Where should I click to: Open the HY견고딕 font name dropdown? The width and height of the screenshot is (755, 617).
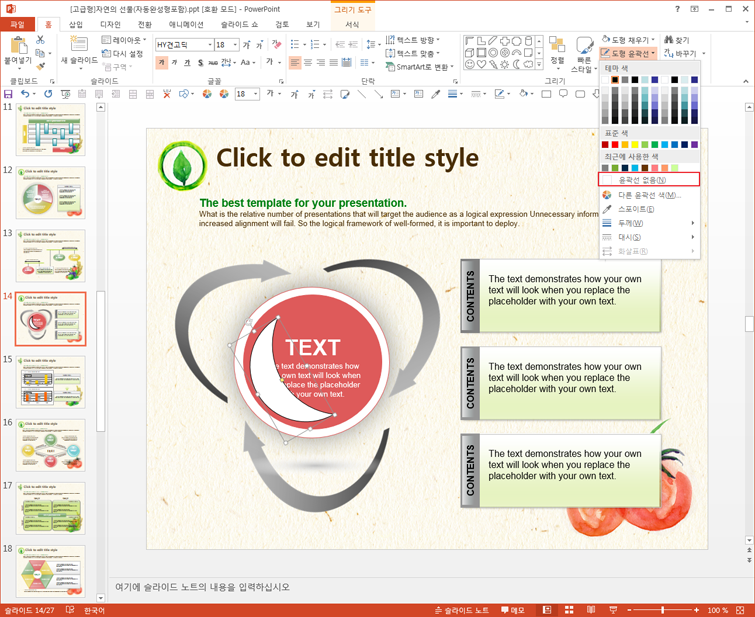coord(210,45)
